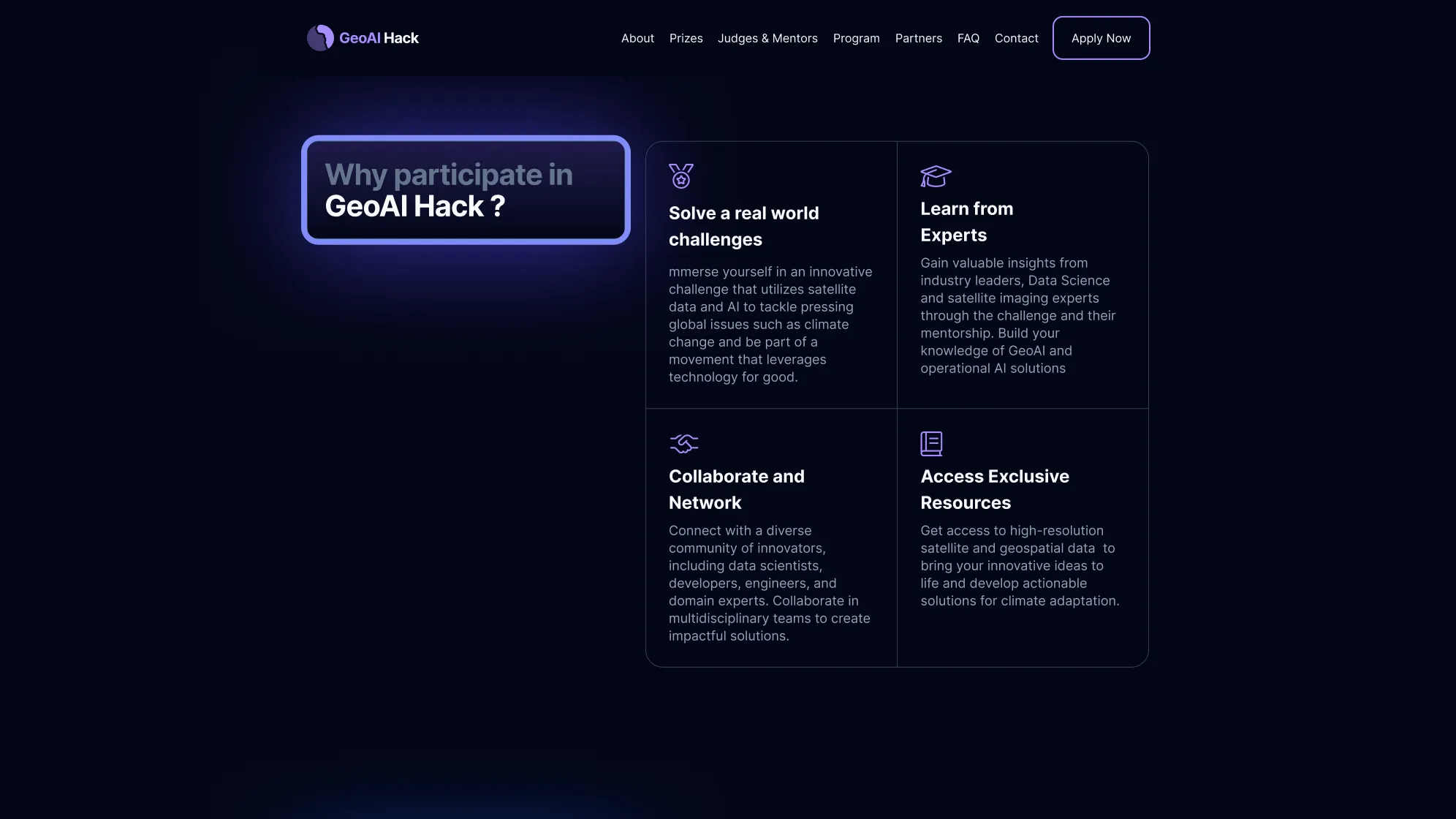Click the Contact nav link

pyautogui.click(x=1016, y=38)
